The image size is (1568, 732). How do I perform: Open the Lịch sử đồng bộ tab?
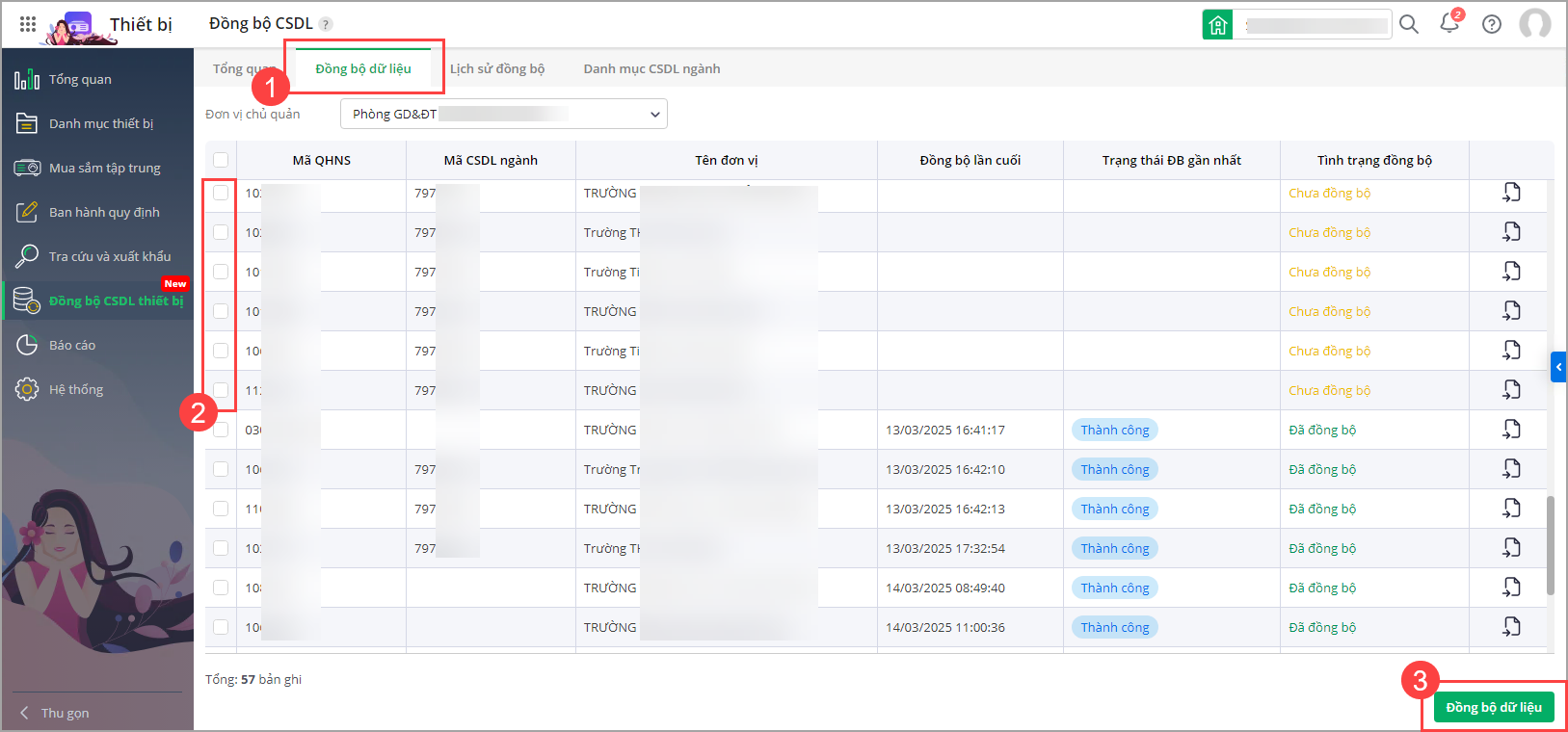[x=497, y=68]
